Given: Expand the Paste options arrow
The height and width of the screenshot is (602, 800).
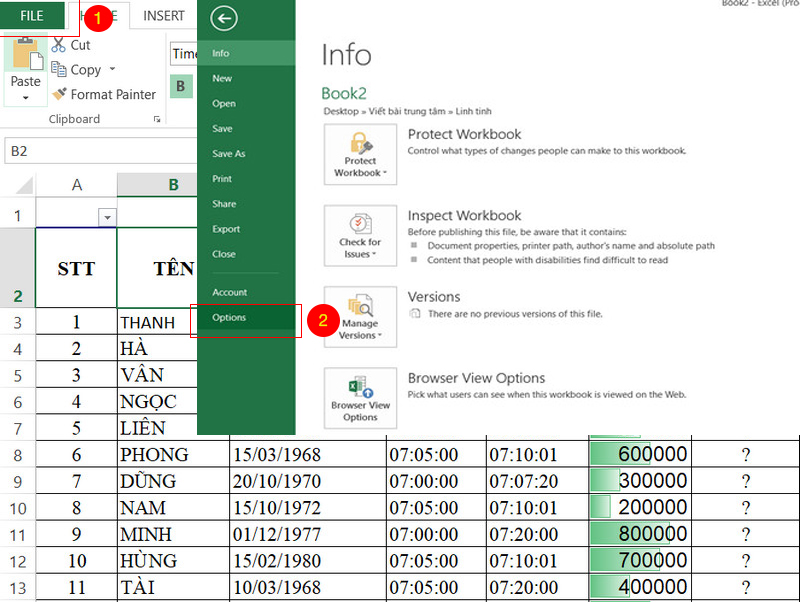Looking at the screenshot, I should (26, 97).
